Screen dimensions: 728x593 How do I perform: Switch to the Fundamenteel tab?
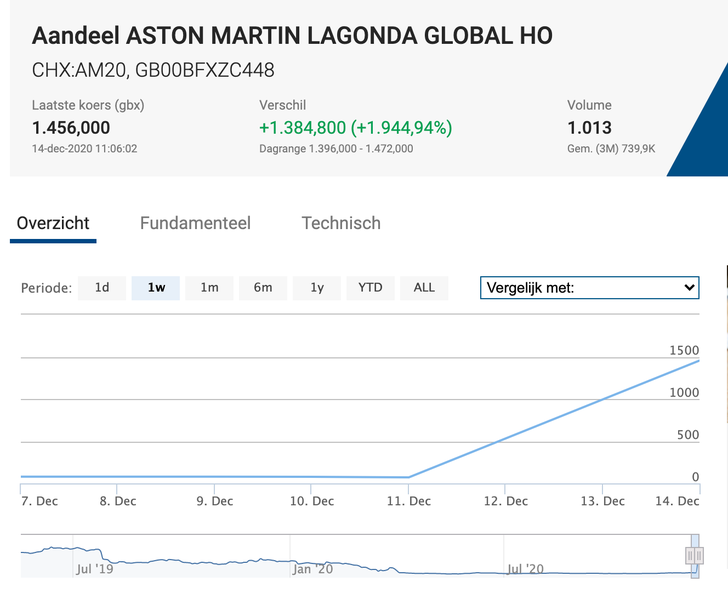click(x=195, y=223)
